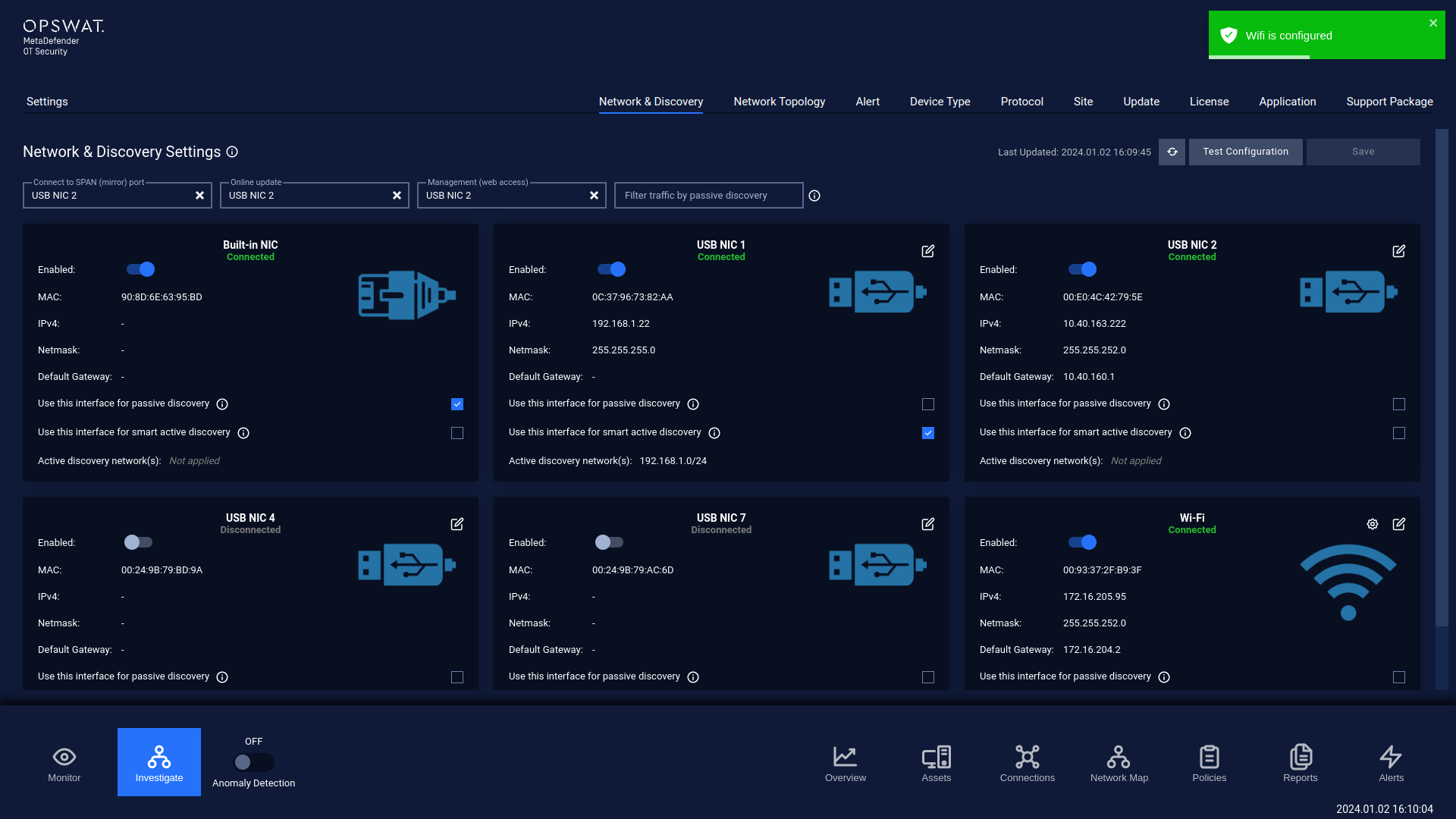Dismiss the Wifi is configured notification
Image resolution: width=1456 pixels, height=819 pixels.
pyautogui.click(x=1433, y=23)
